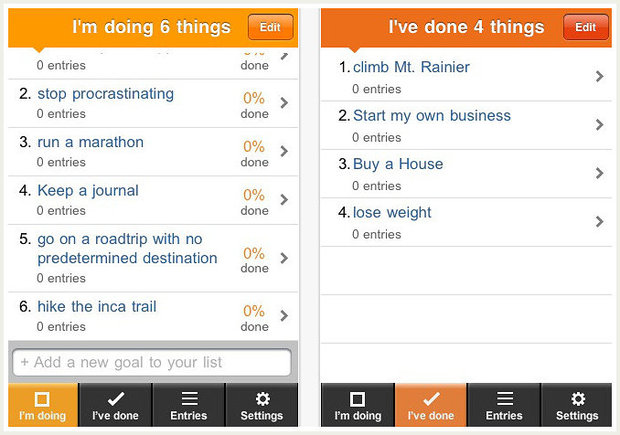Click the 0% done progress for roadtrip goal
This screenshot has width=620, height=435.
254,259
